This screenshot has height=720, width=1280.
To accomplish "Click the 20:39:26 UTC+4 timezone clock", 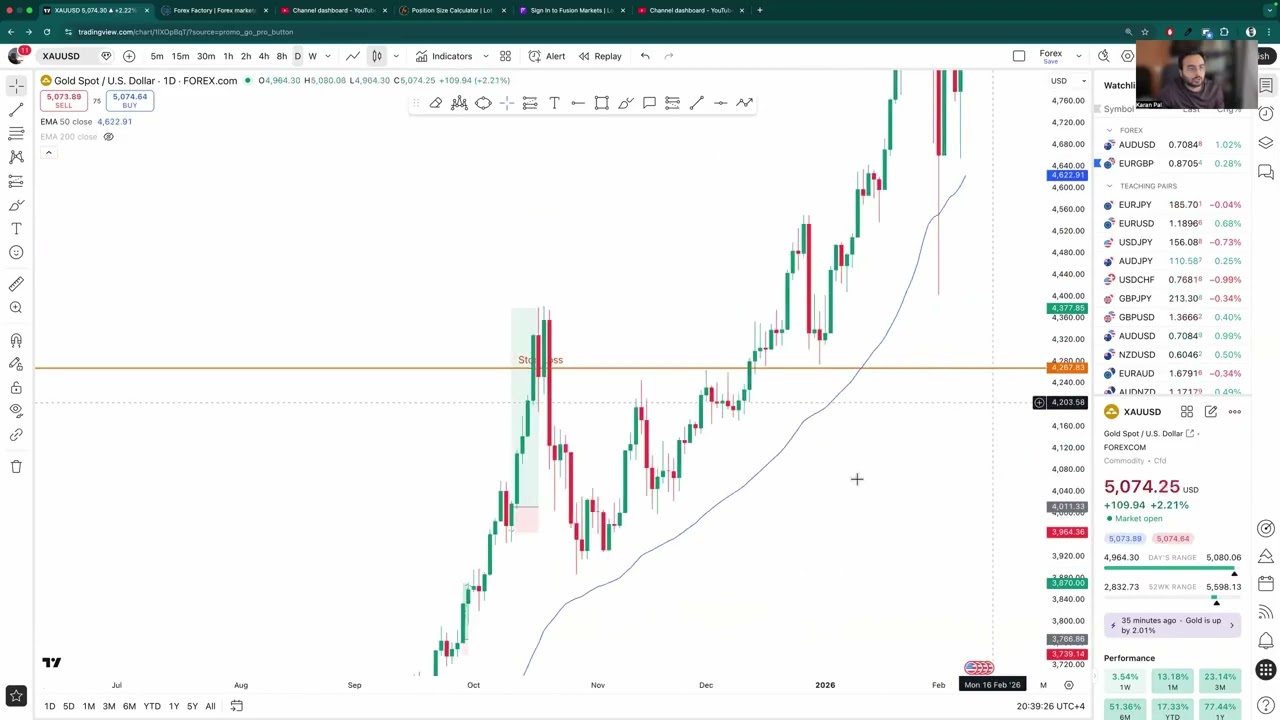I will 1050,706.
